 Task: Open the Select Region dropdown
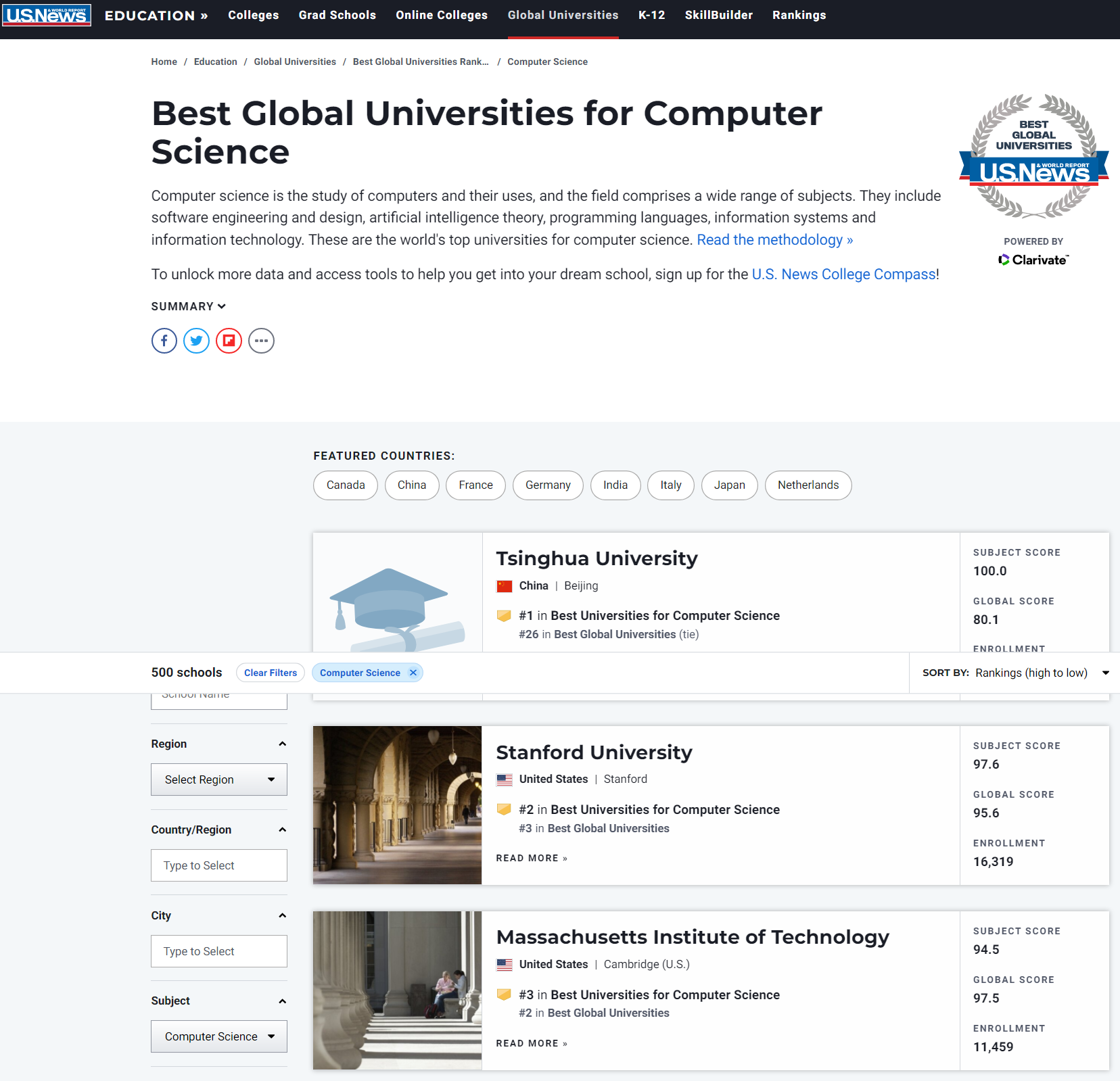[x=218, y=779]
